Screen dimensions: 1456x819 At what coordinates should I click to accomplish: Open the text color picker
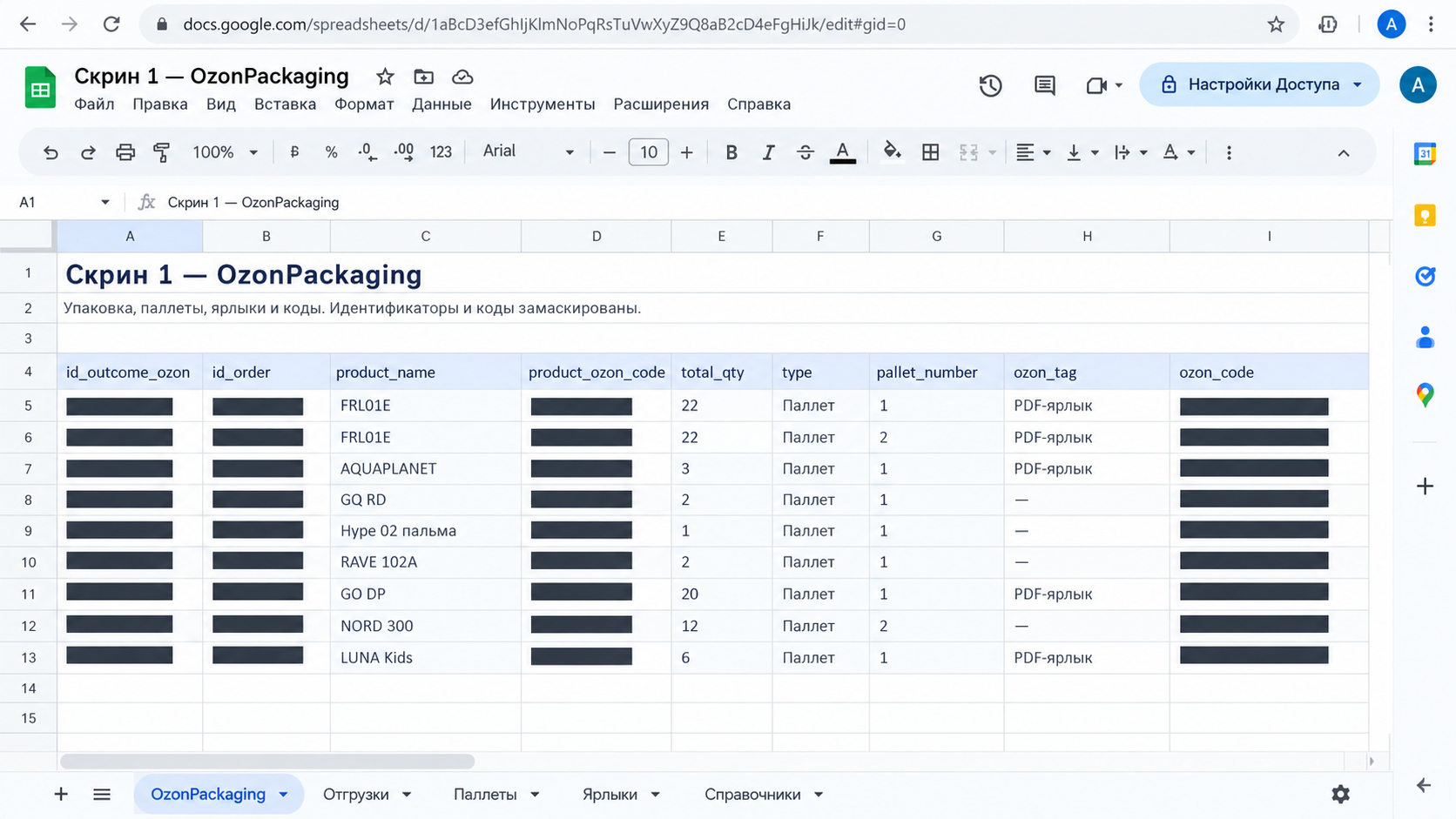point(842,152)
